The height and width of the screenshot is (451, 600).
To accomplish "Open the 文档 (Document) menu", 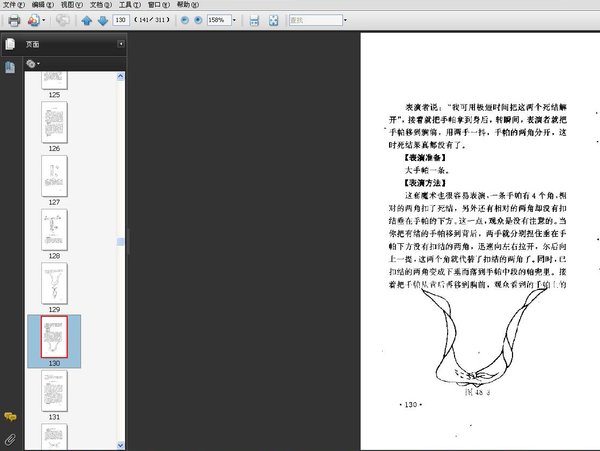I will (101, 5).
